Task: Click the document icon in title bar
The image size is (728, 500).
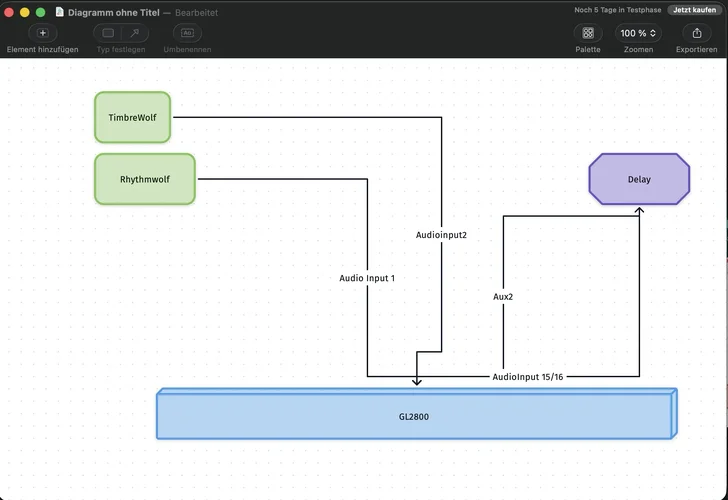Action: point(59,12)
